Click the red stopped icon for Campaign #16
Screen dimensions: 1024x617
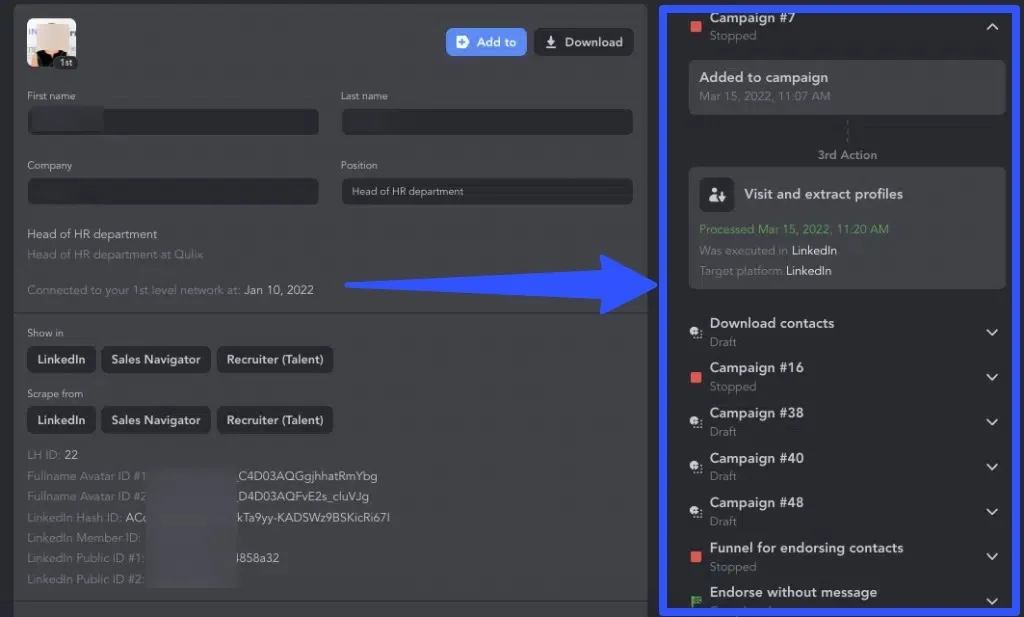pos(696,377)
